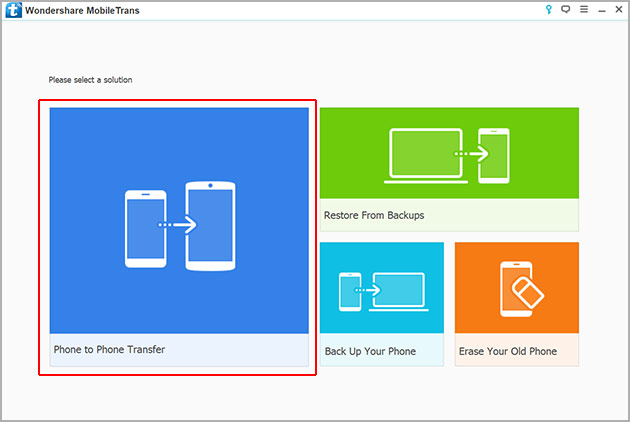The width and height of the screenshot is (630, 422).
Task: Minimize the MobileTrans window
Action: [x=601, y=10]
